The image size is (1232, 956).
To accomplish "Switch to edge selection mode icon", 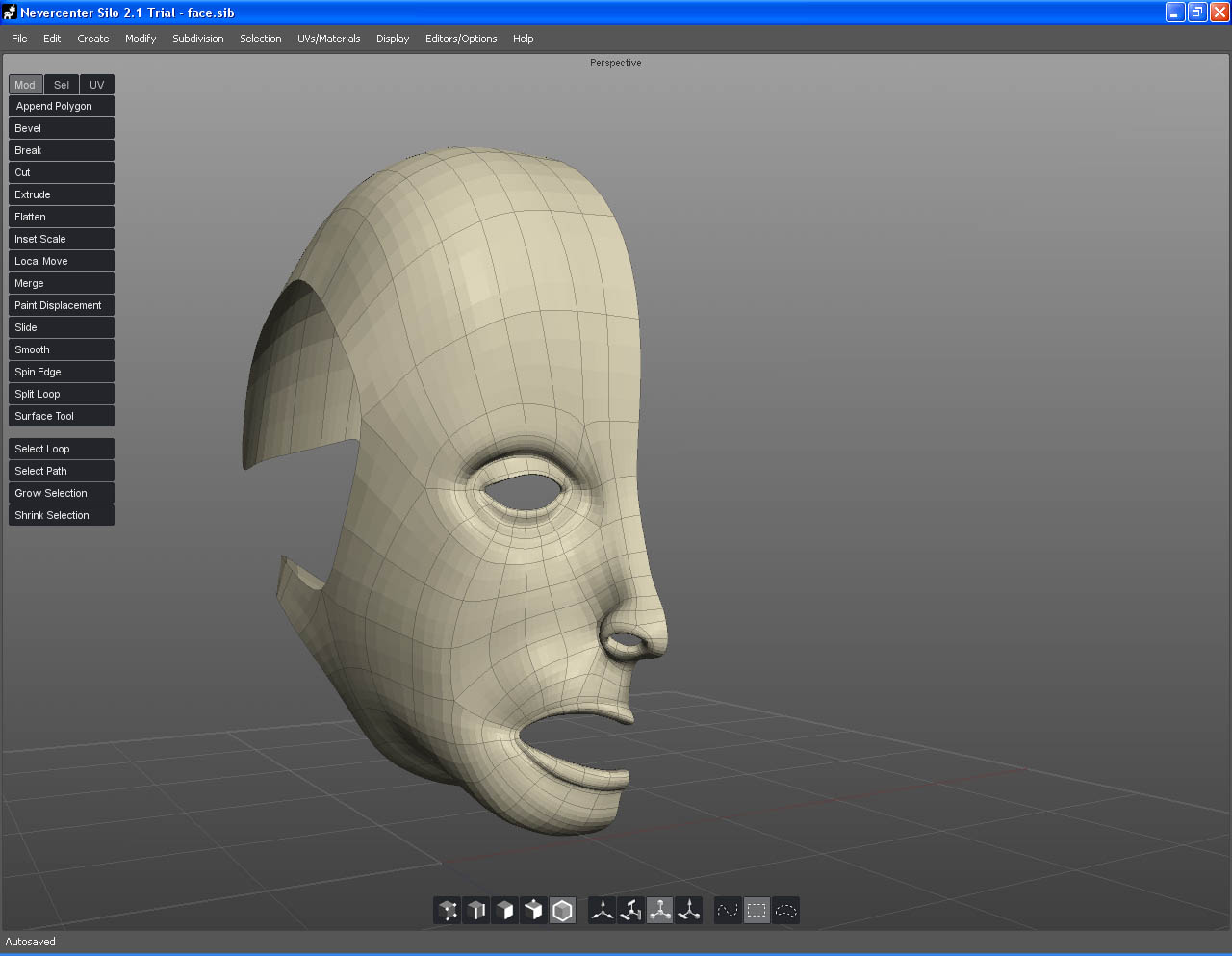I will click(476, 910).
